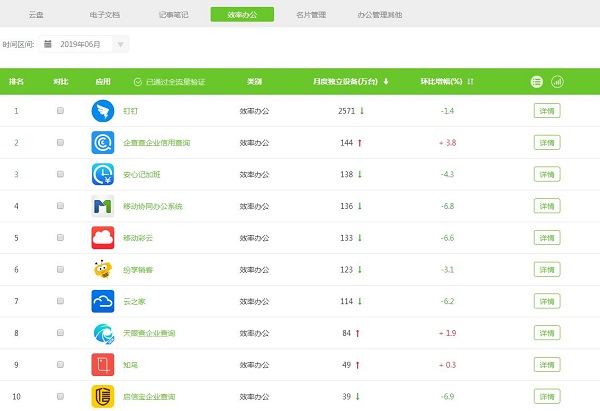The width and height of the screenshot is (600, 411).
Task: Click the 环比增幅(%) column header
Action: [441, 82]
